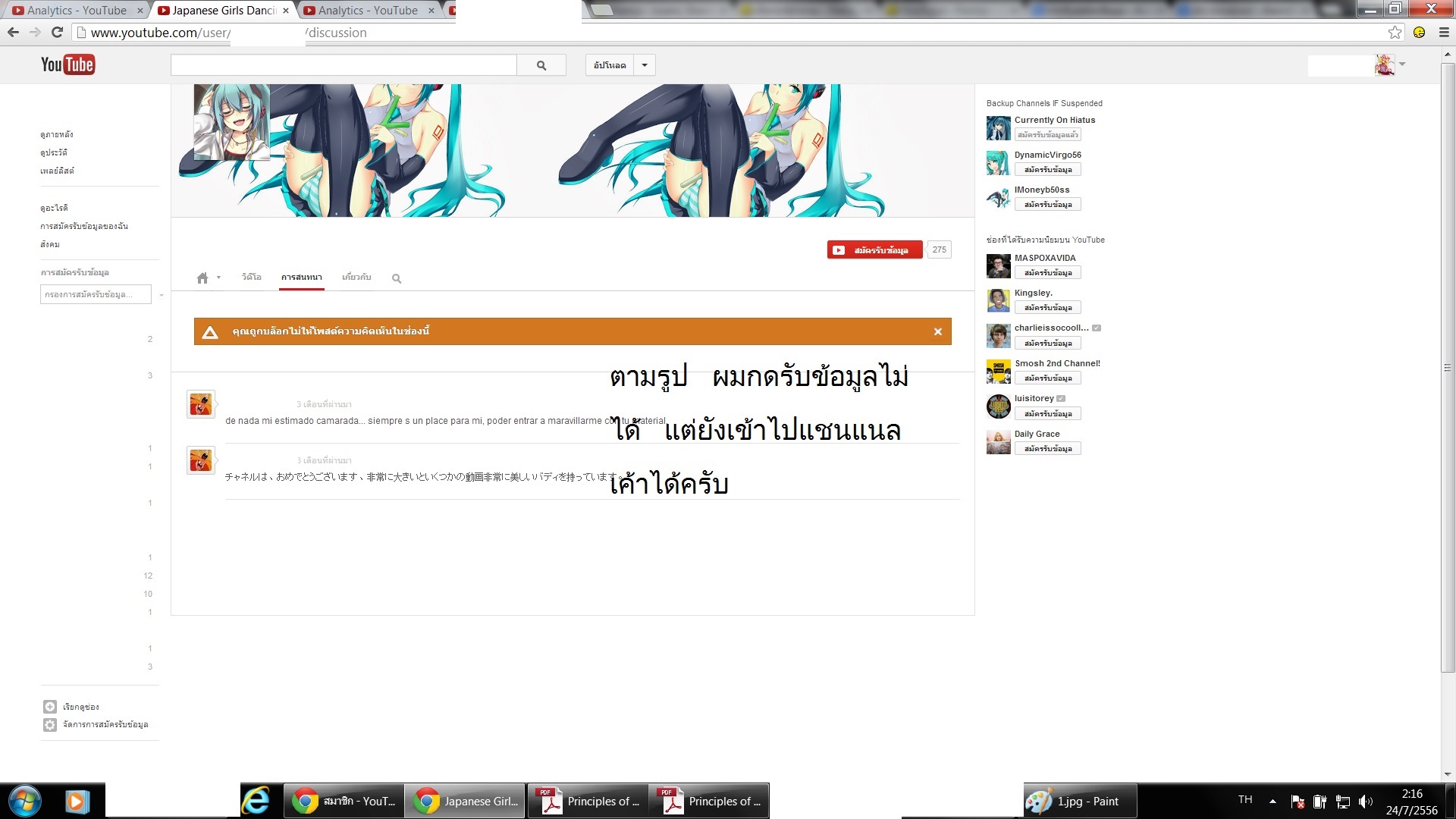Click the search magnifier button
The height and width of the screenshot is (819, 1456).
(x=541, y=65)
